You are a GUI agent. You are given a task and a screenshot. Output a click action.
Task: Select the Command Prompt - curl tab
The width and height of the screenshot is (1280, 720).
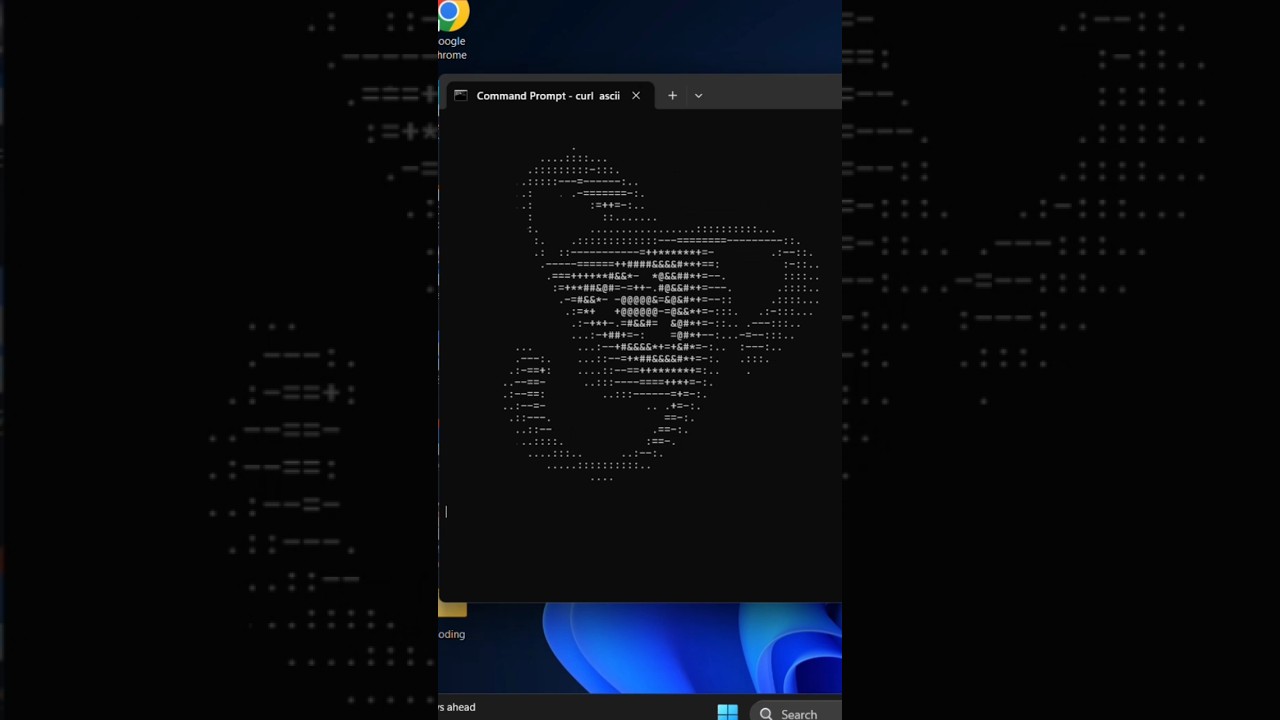pyautogui.click(x=548, y=96)
